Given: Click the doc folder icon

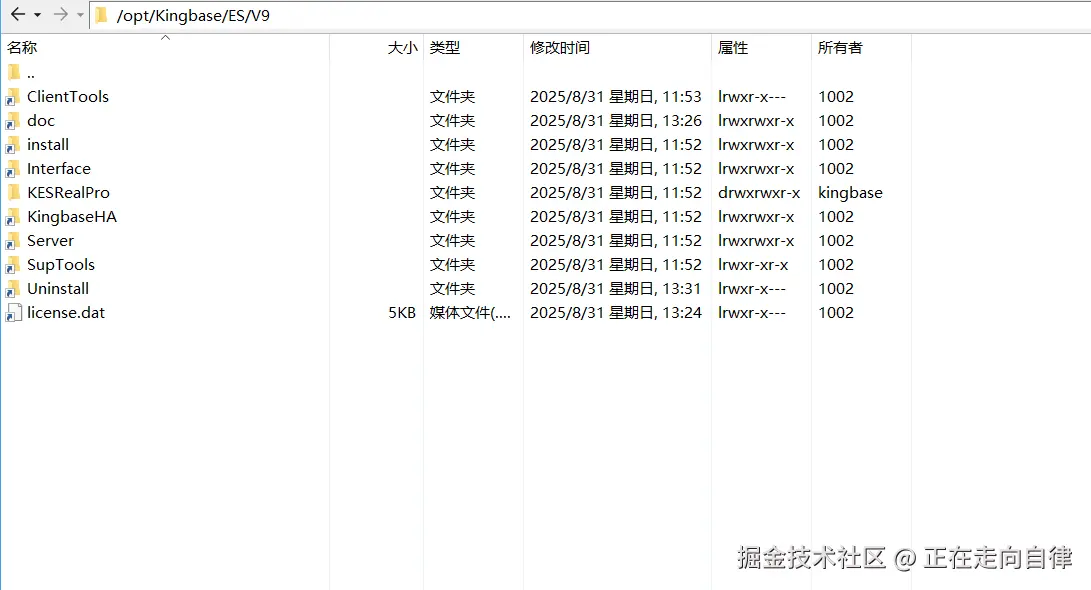Looking at the screenshot, I should point(13,121).
